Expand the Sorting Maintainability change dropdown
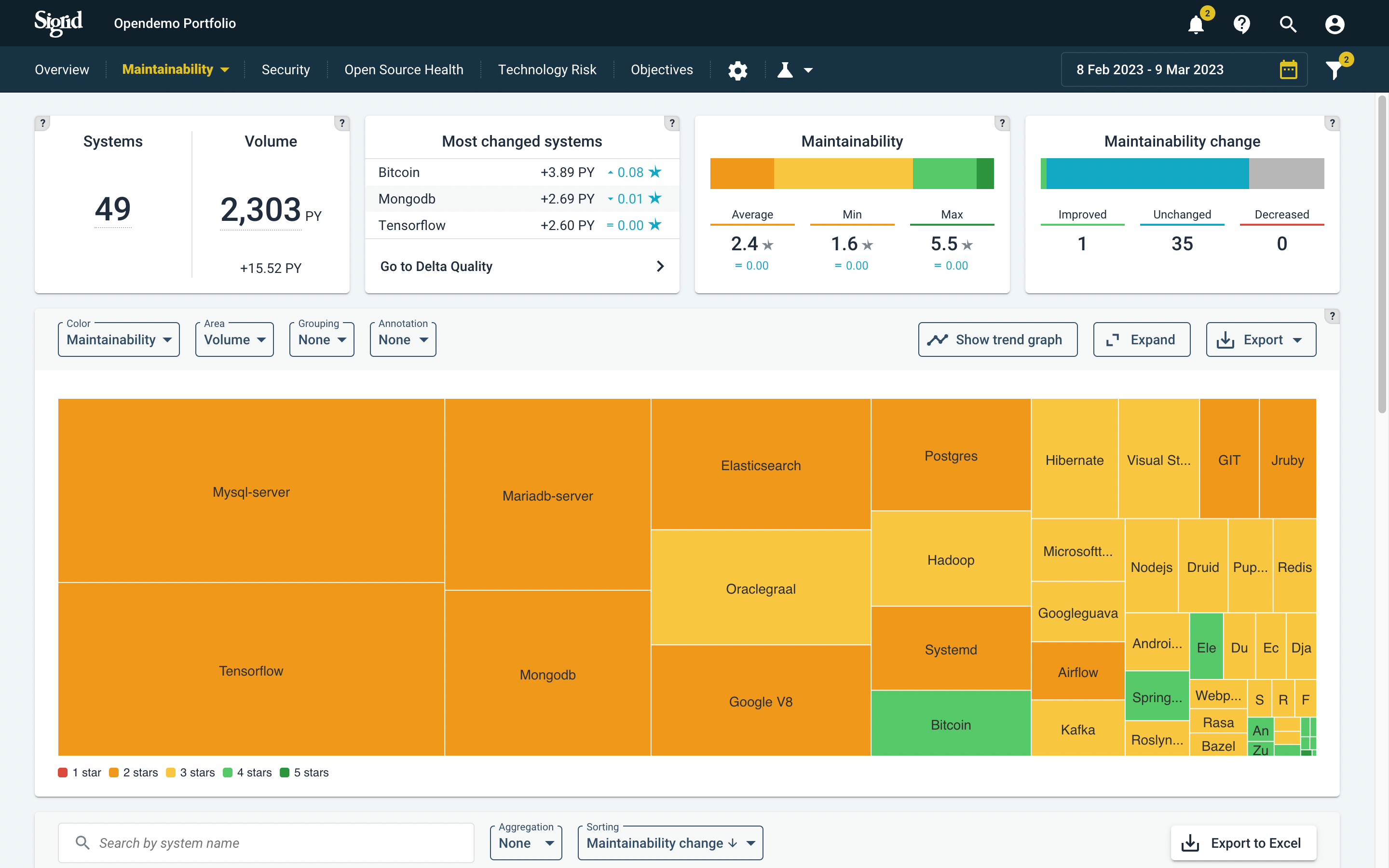This screenshot has width=1389, height=868. (670, 843)
